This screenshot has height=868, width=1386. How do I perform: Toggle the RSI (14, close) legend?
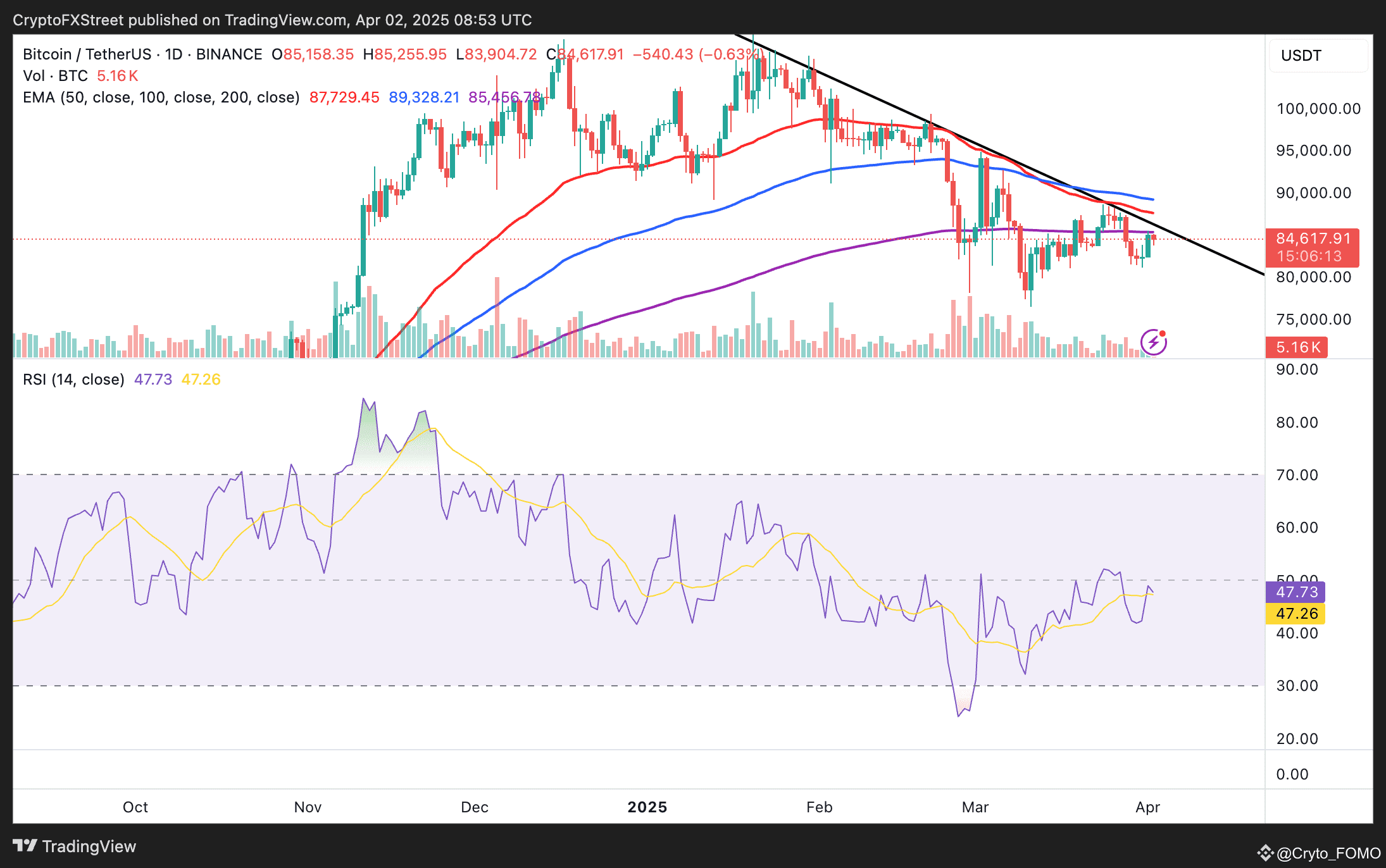[73, 380]
